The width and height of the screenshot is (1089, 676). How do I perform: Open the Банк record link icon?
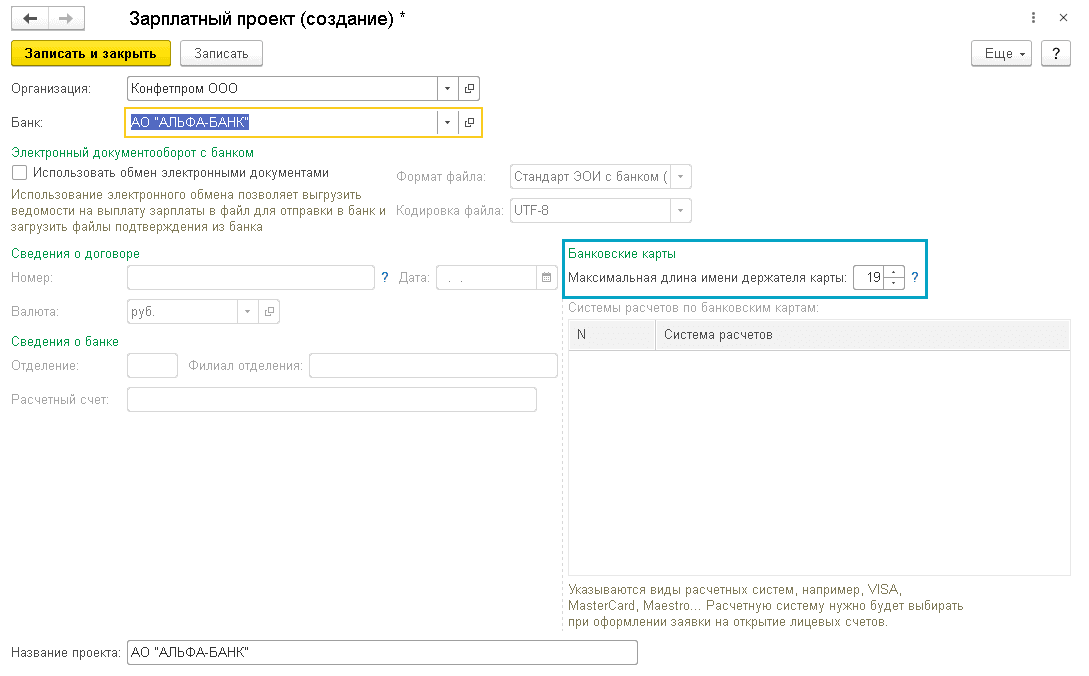click(x=469, y=122)
